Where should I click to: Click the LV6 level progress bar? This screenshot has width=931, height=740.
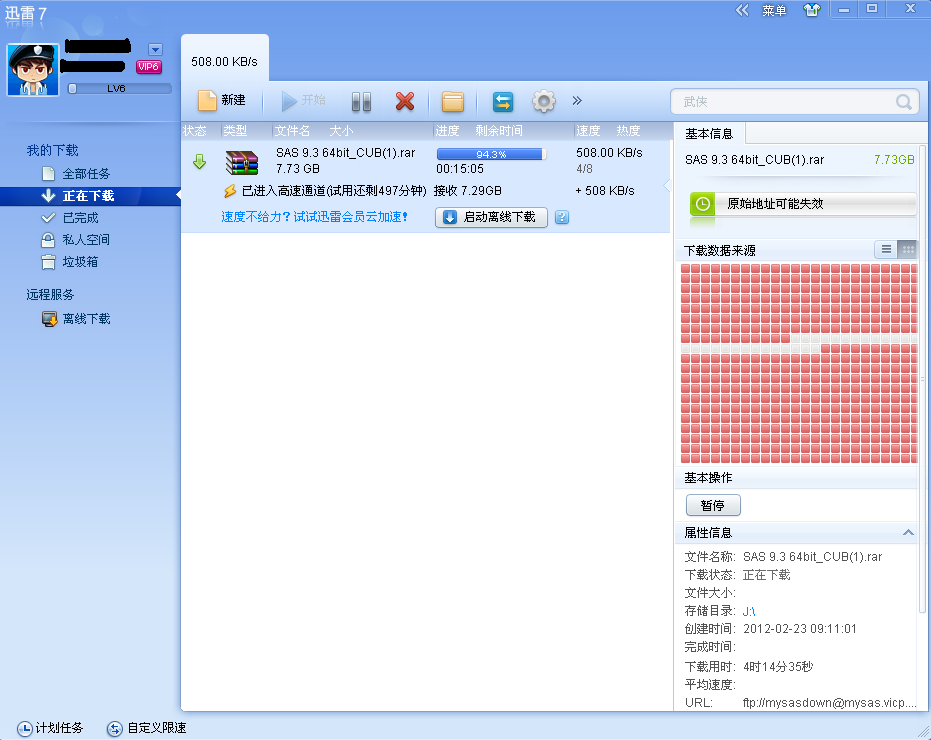coord(119,88)
